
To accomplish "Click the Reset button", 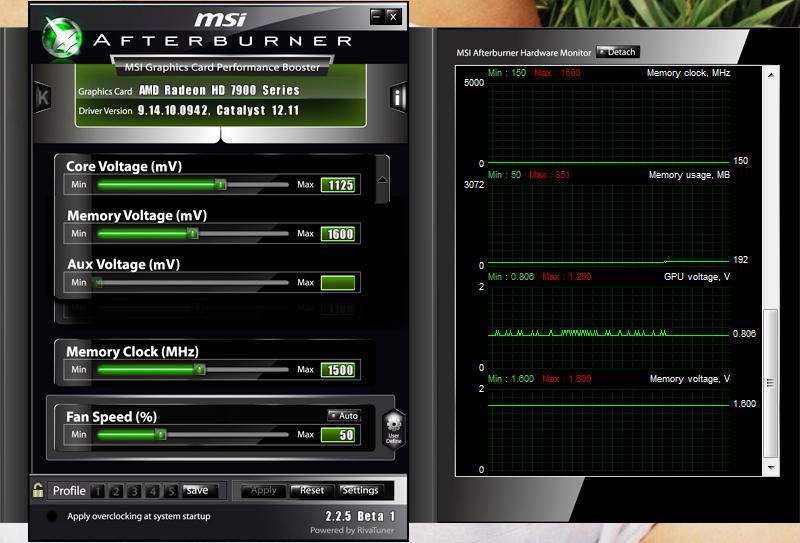I will tap(312, 490).
